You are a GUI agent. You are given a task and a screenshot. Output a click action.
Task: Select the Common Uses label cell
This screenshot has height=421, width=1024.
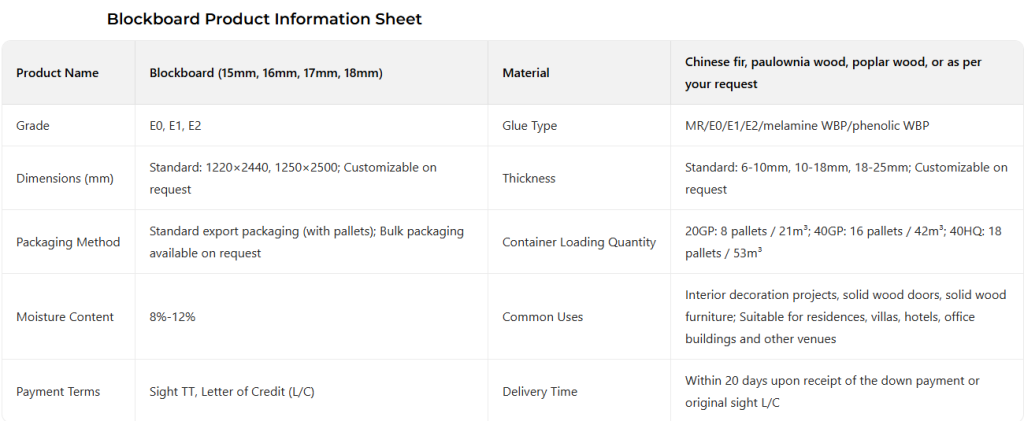coord(543,317)
